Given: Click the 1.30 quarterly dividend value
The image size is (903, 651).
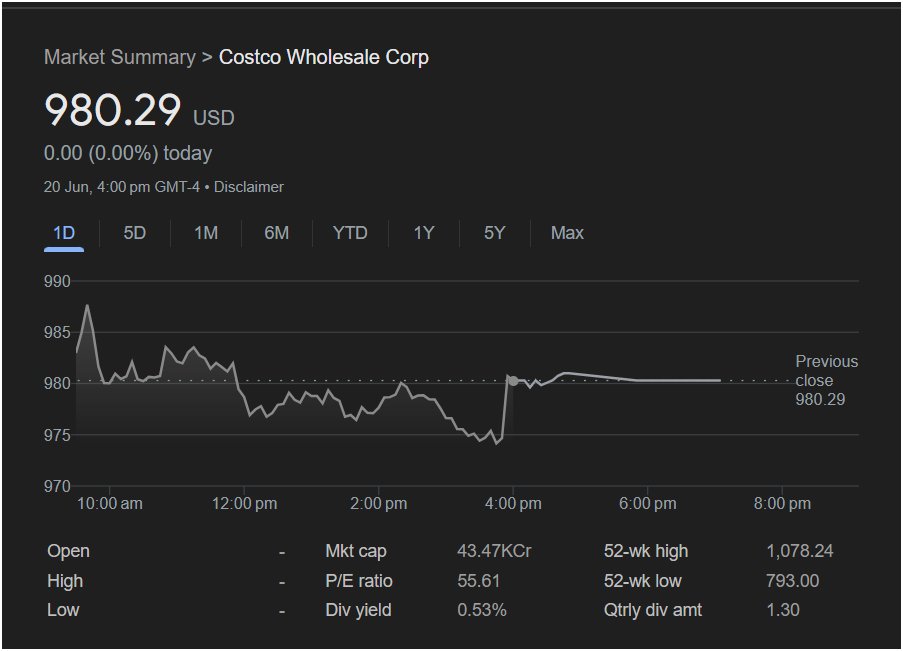Looking at the screenshot, I should coord(783,610).
